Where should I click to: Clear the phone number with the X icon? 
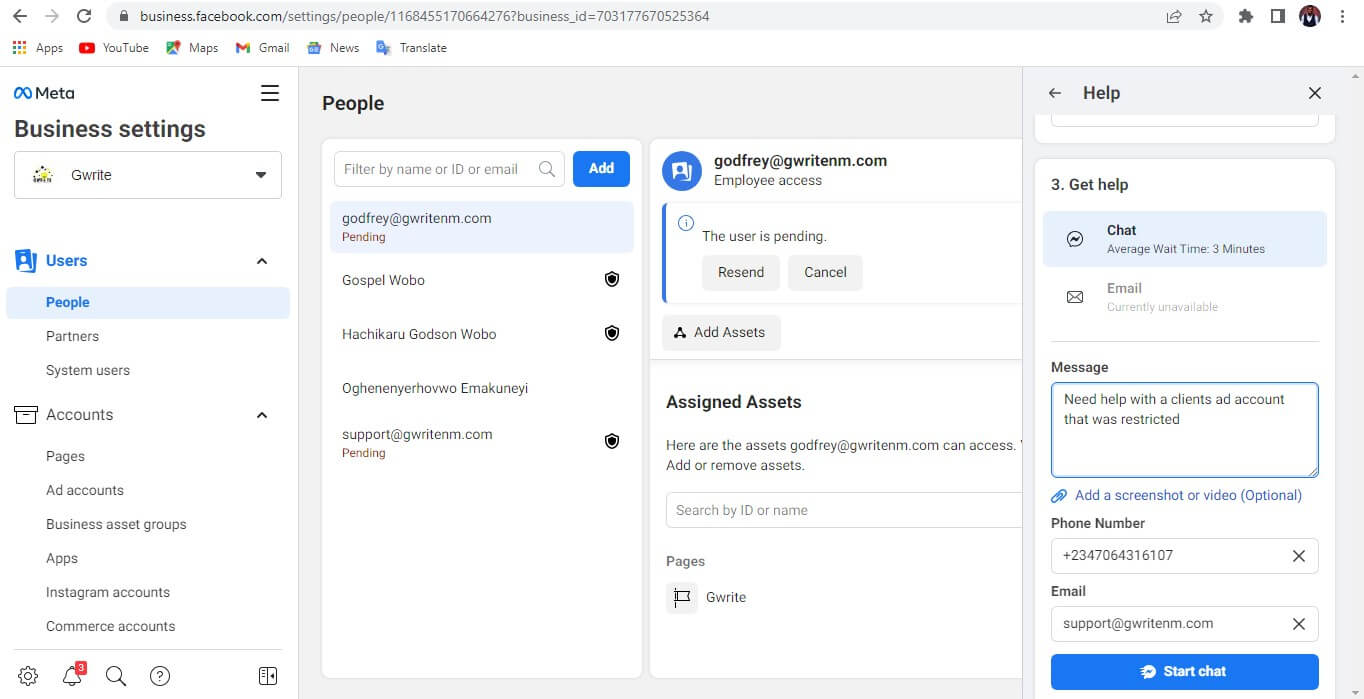pyautogui.click(x=1298, y=555)
